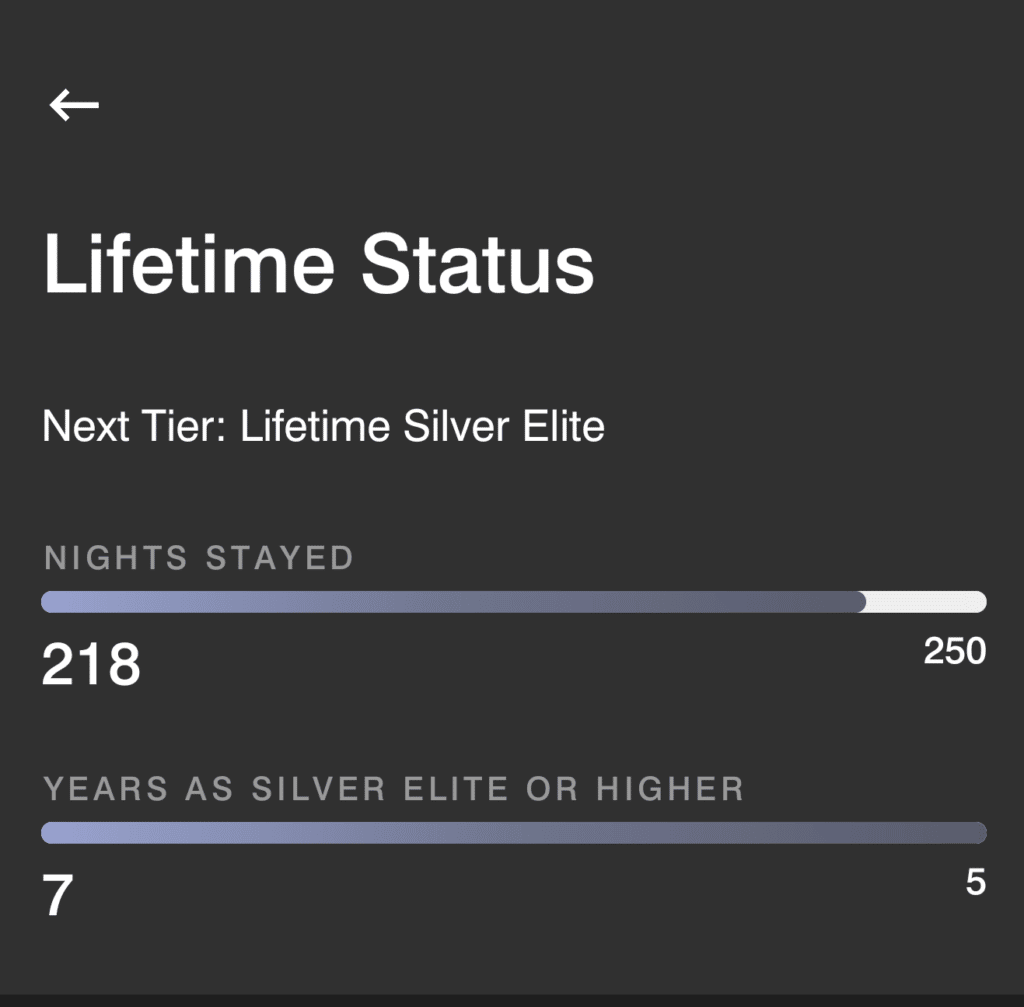Select the YEARS AS SILVER ELITE OR HIGHER label
Screen dimensions: 1024x1007
393,788
